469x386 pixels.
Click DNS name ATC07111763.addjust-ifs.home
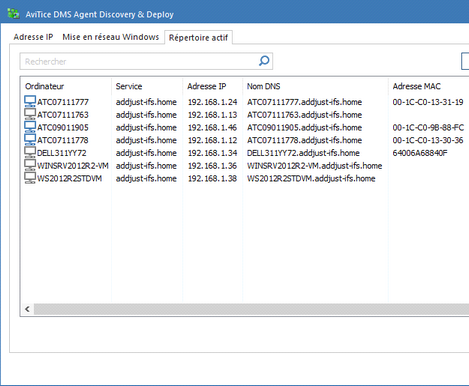pyautogui.click(x=304, y=115)
